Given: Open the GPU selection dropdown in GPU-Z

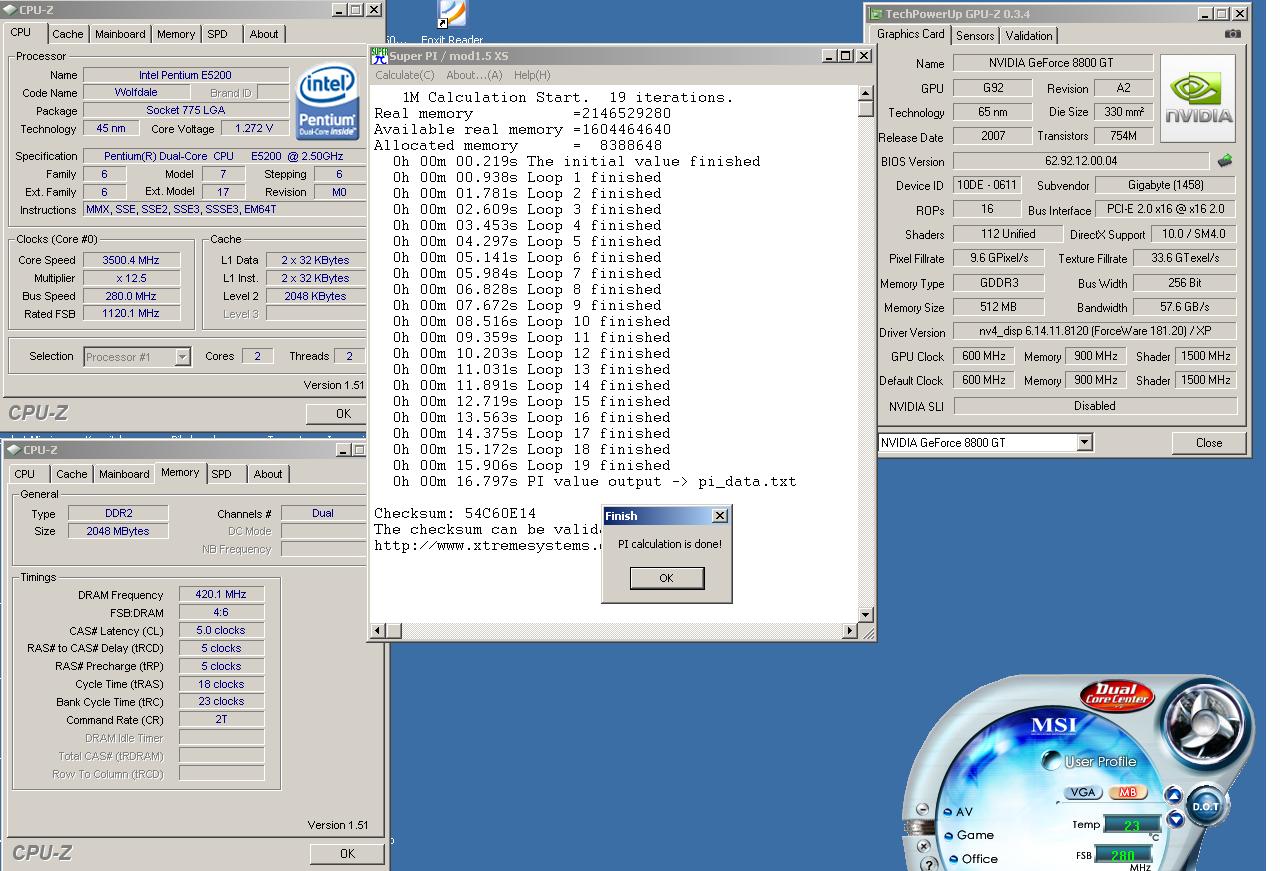Looking at the screenshot, I should pos(1084,442).
